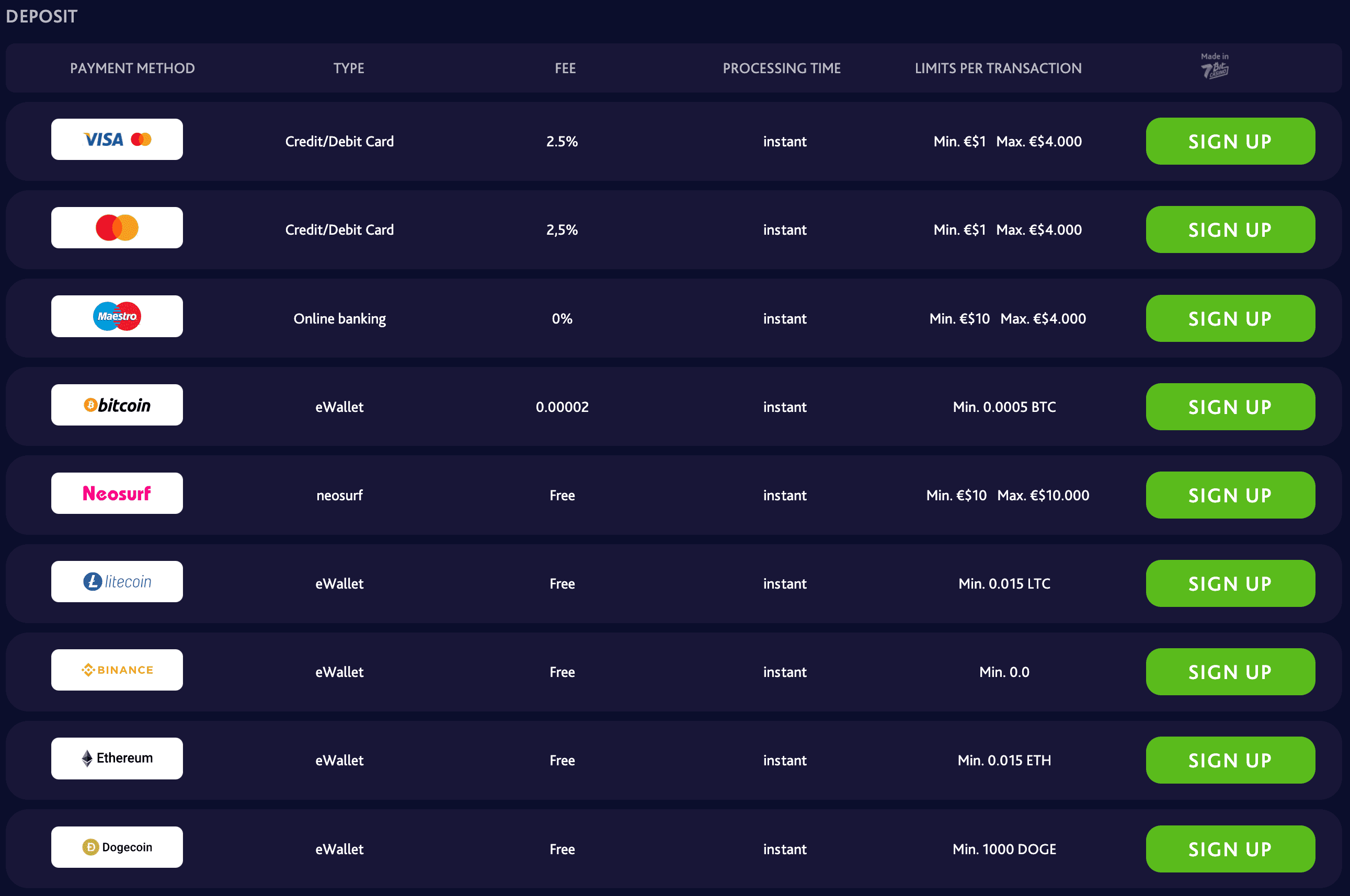Pick the Dogecoin payment logo
The width and height of the screenshot is (1350, 896).
click(x=117, y=847)
